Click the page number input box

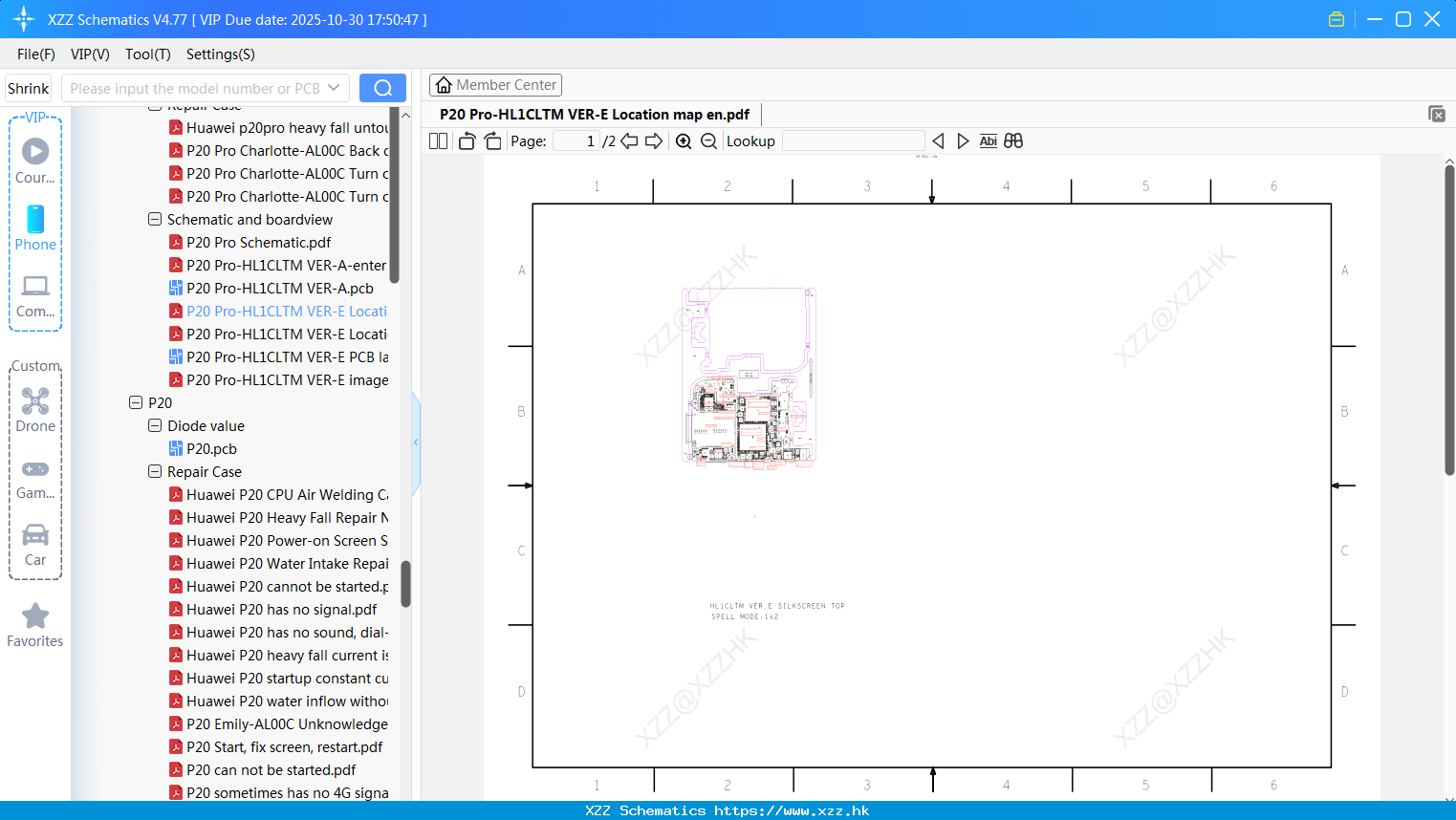576,140
